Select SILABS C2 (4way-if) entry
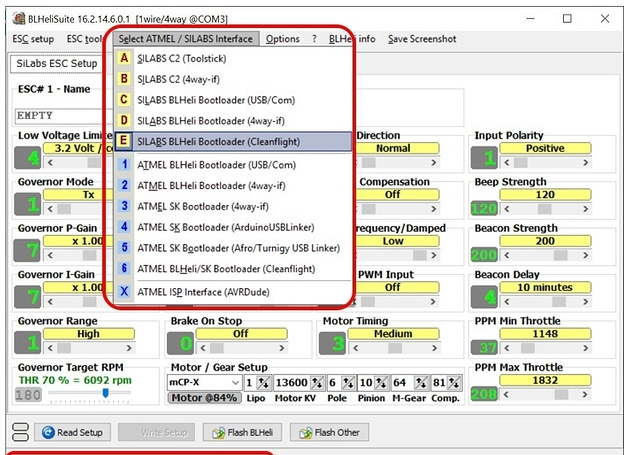The width and height of the screenshot is (631, 455). [232, 79]
